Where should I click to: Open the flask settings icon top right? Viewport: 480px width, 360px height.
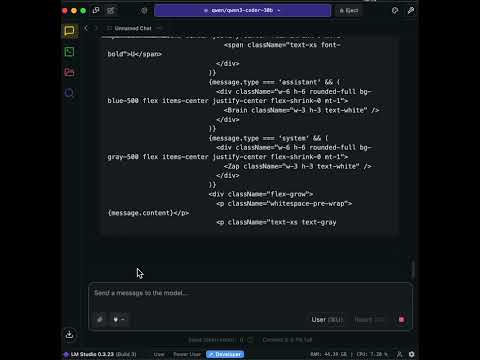click(x=411, y=11)
